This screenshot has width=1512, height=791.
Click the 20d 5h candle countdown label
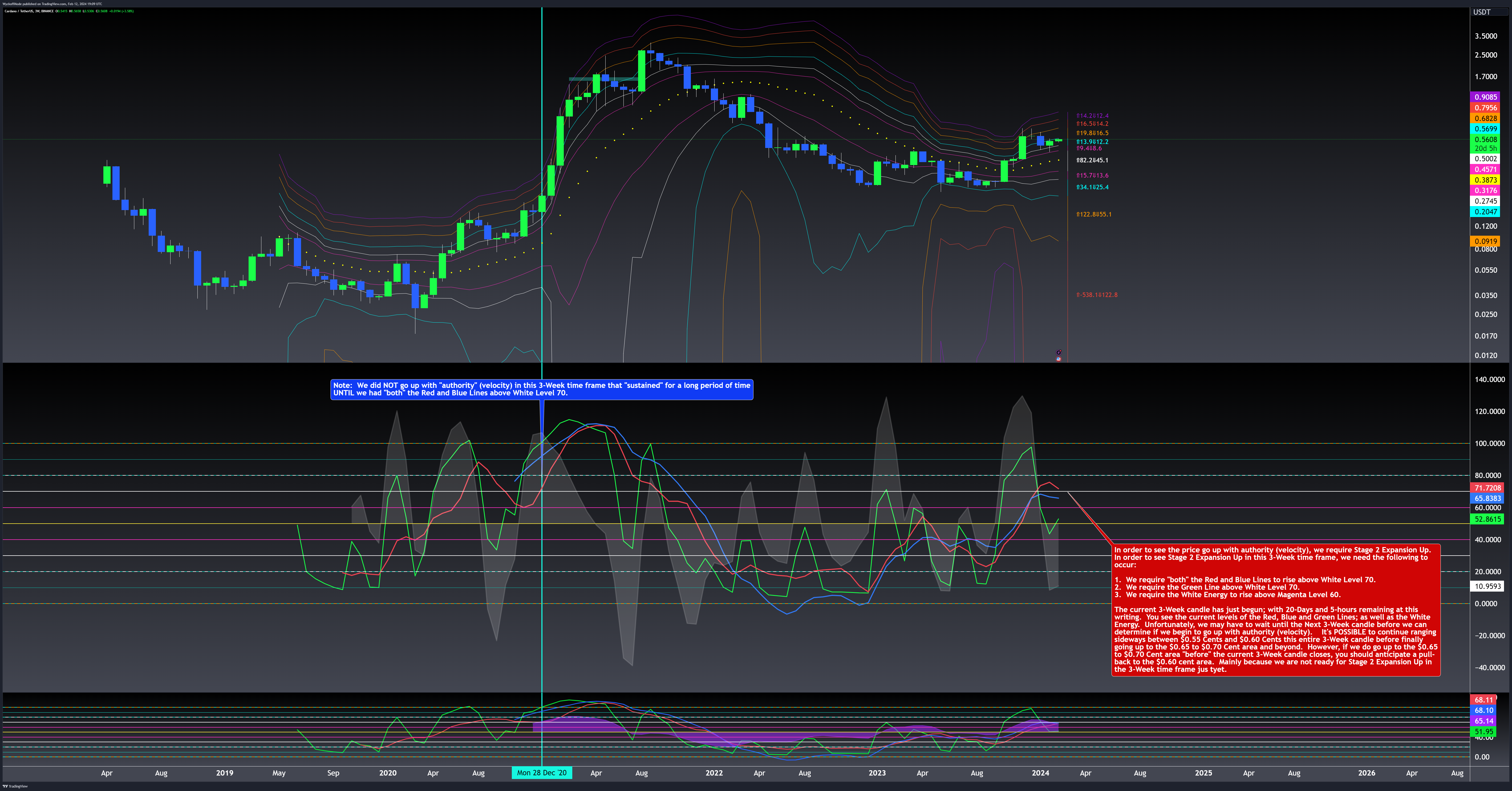pos(1486,148)
